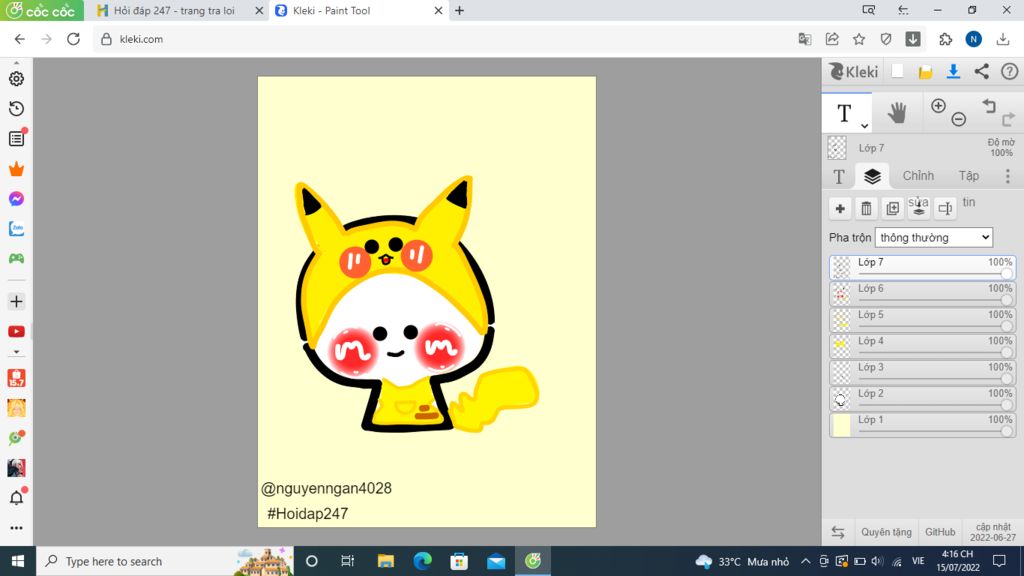
Task: Zoom in with the plus magnifier
Action: [938, 106]
